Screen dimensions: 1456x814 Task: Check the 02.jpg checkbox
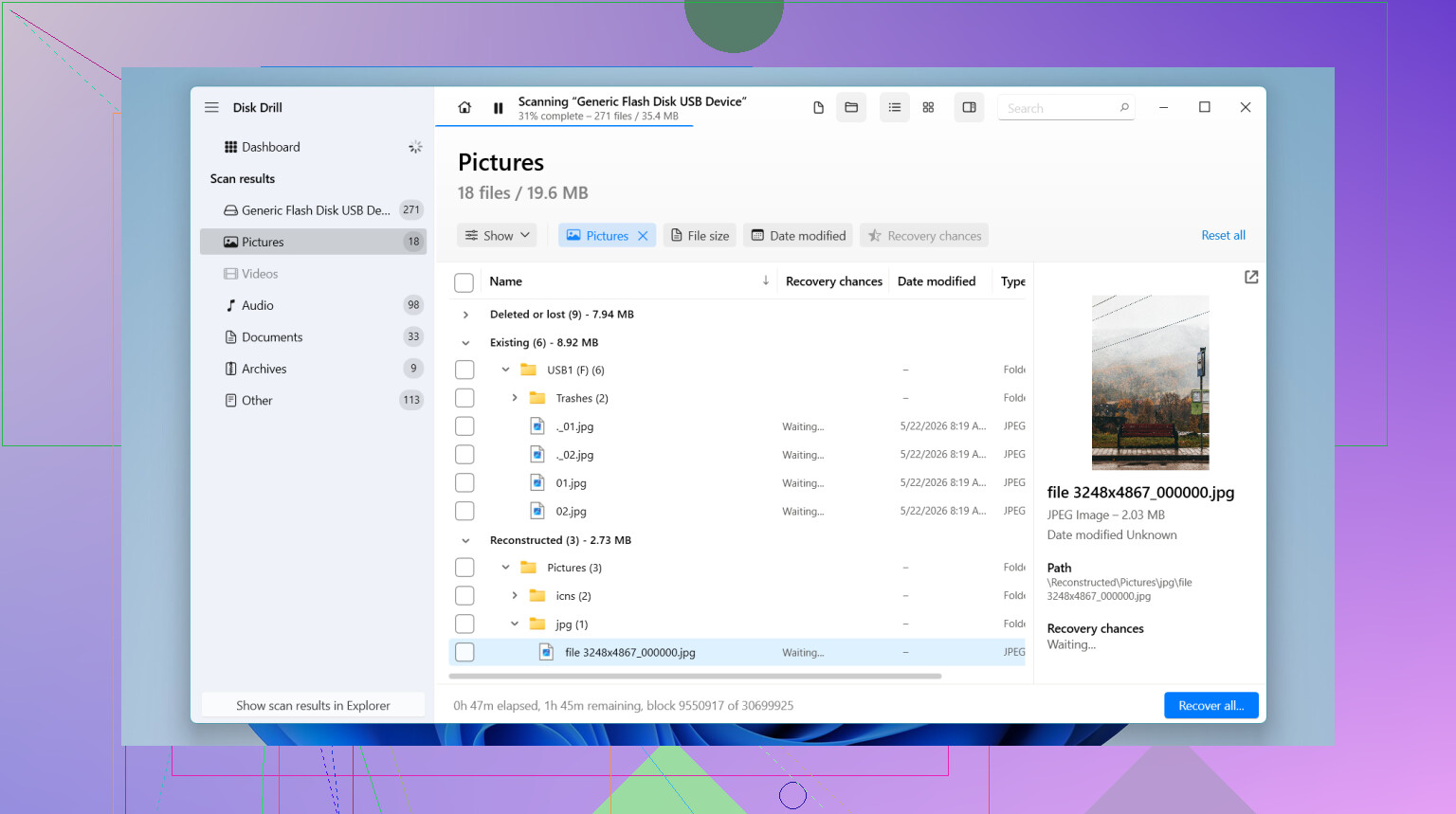[x=464, y=511]
